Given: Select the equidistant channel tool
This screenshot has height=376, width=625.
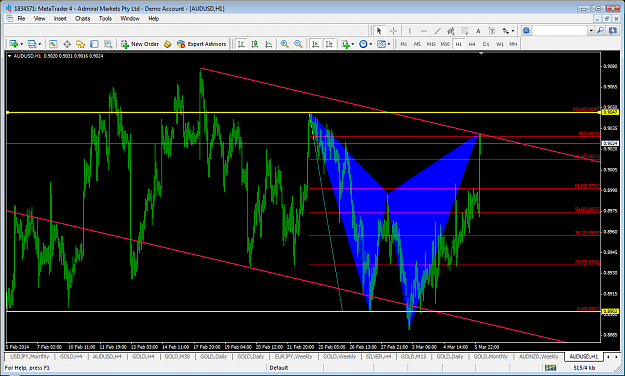Looking at the screenshot, I should [451, 31].
